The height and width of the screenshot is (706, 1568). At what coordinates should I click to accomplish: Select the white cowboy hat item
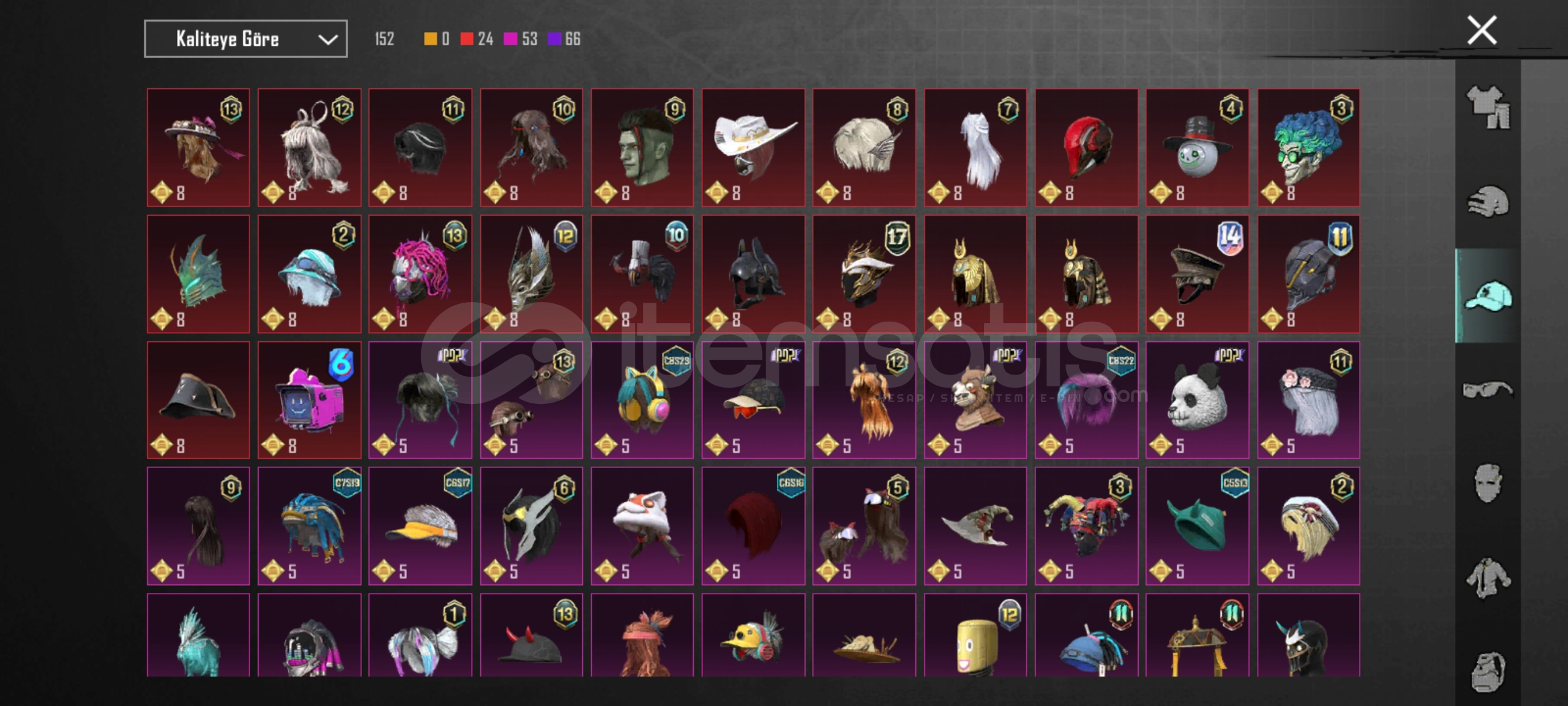click(753, 148)
